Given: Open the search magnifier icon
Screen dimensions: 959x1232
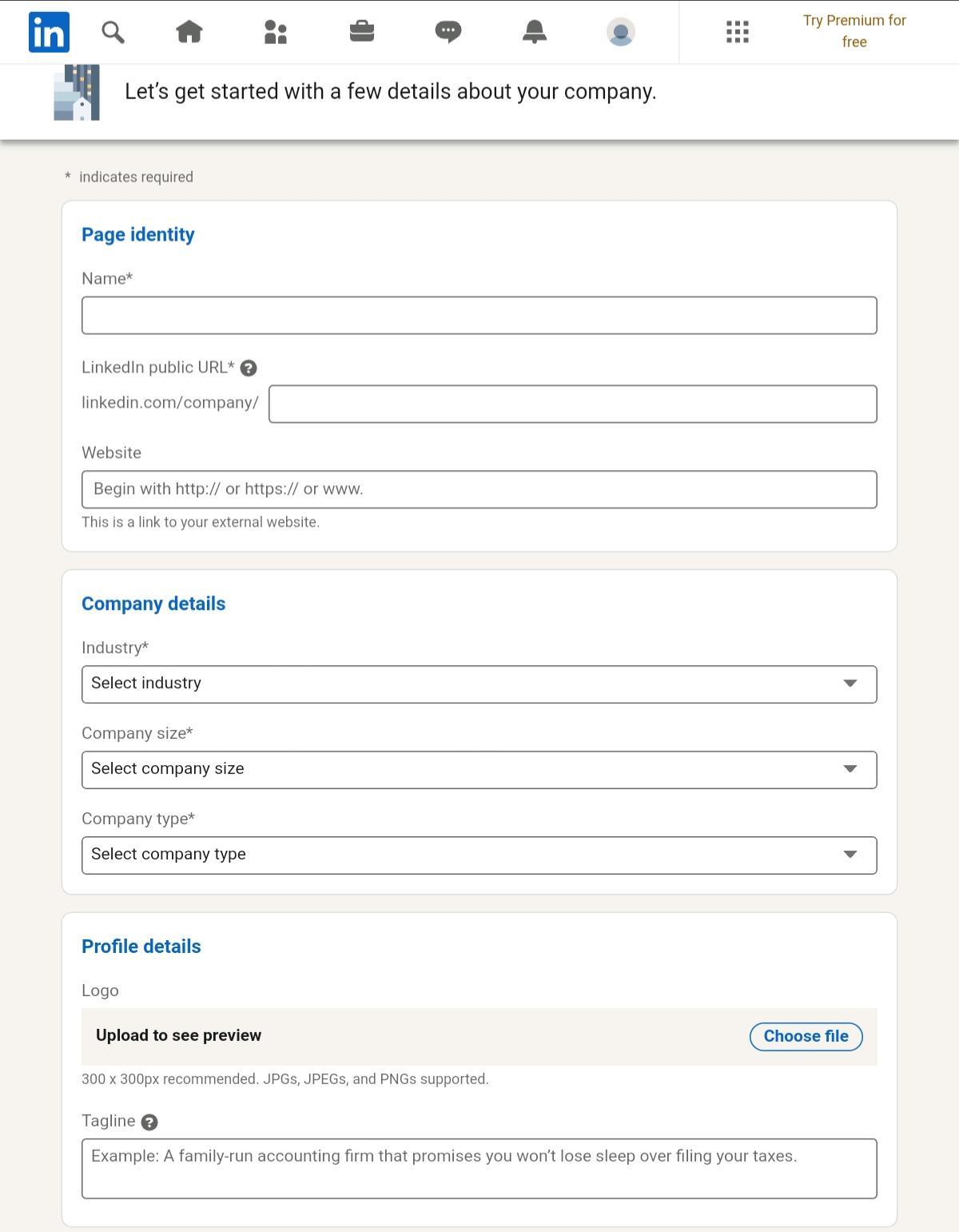Looking at the screenshot, I should (x=113, y=32).
